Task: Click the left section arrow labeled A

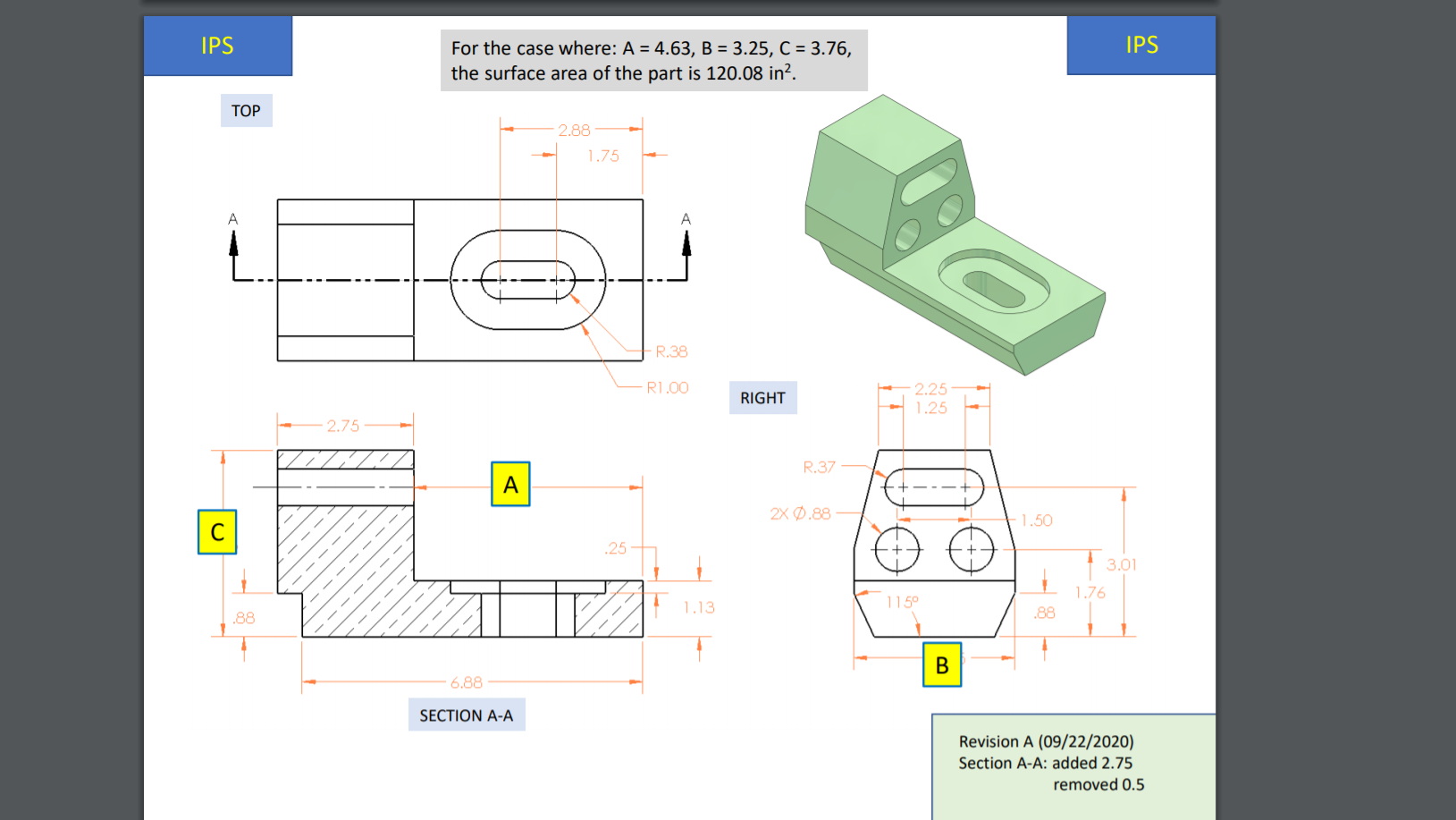Action: coord(233,245)
